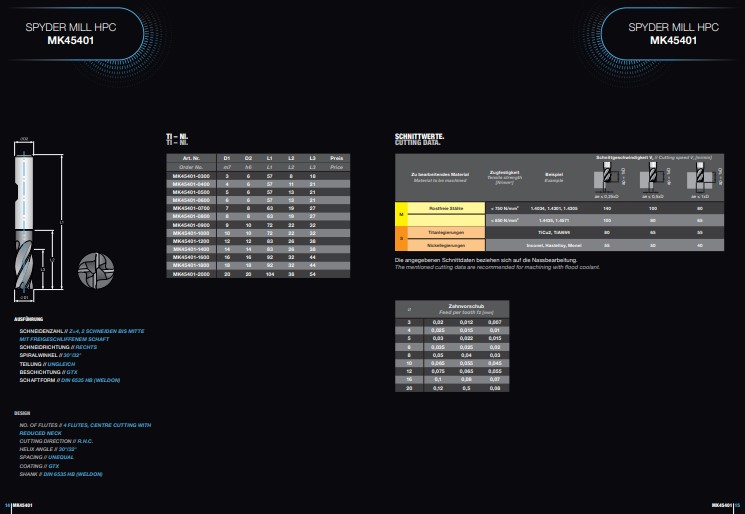Image resolution: width=745 pixels, height=514 pixels.
Task: Click the Art. Nr. column header
Action: (x=191, y=158)
